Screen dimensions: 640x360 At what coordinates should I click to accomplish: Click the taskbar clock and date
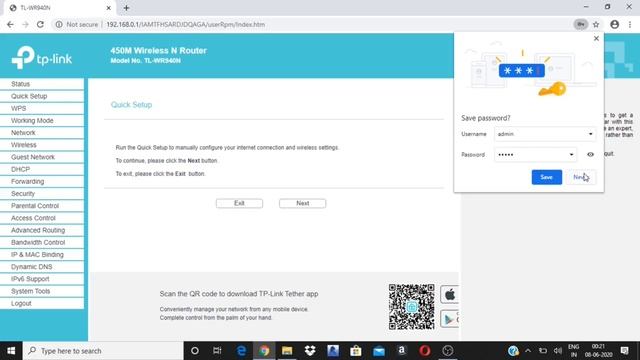click(x=598, y=351)
